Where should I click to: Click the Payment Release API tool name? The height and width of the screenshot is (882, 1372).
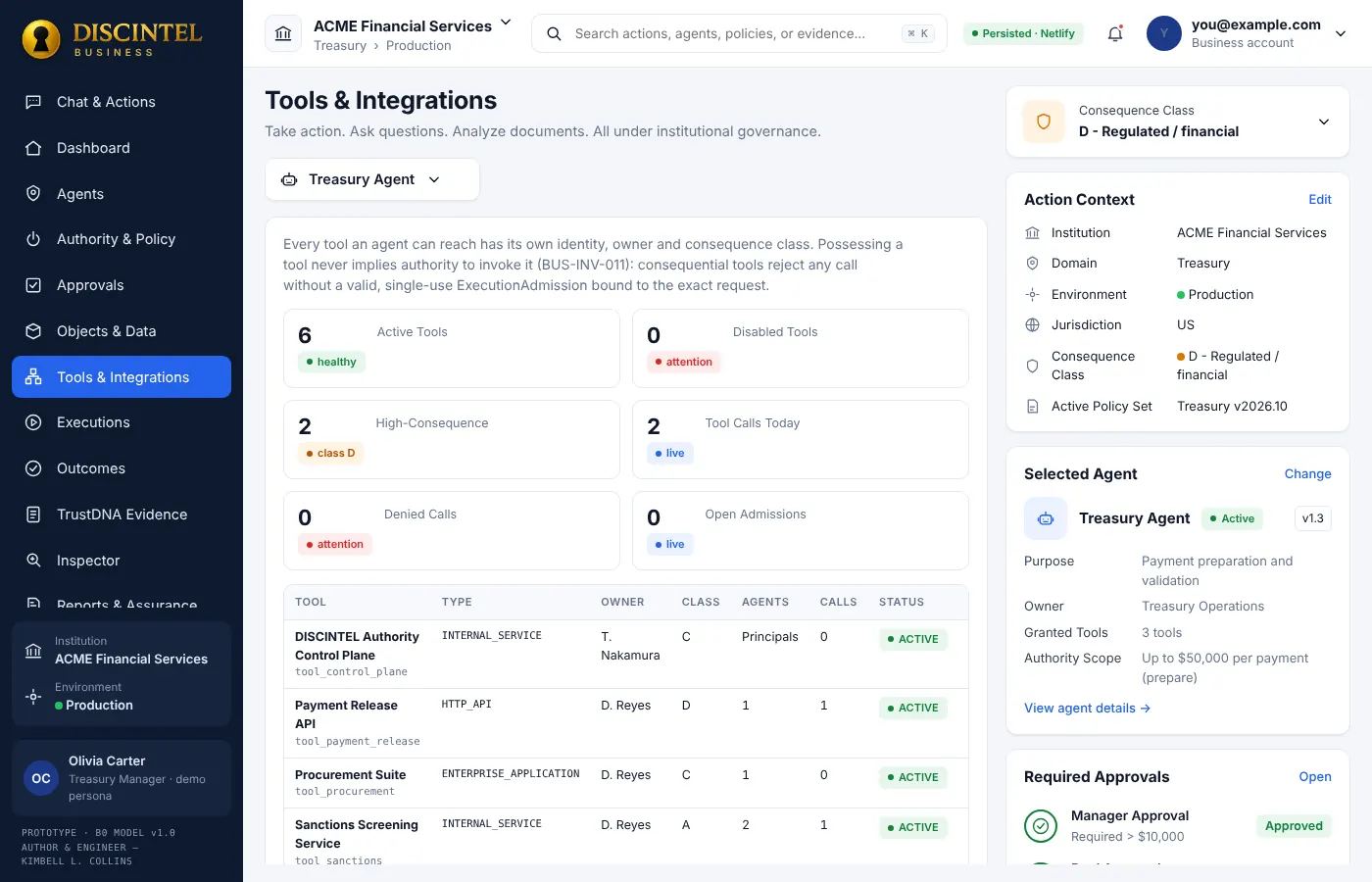pos(346,714)
